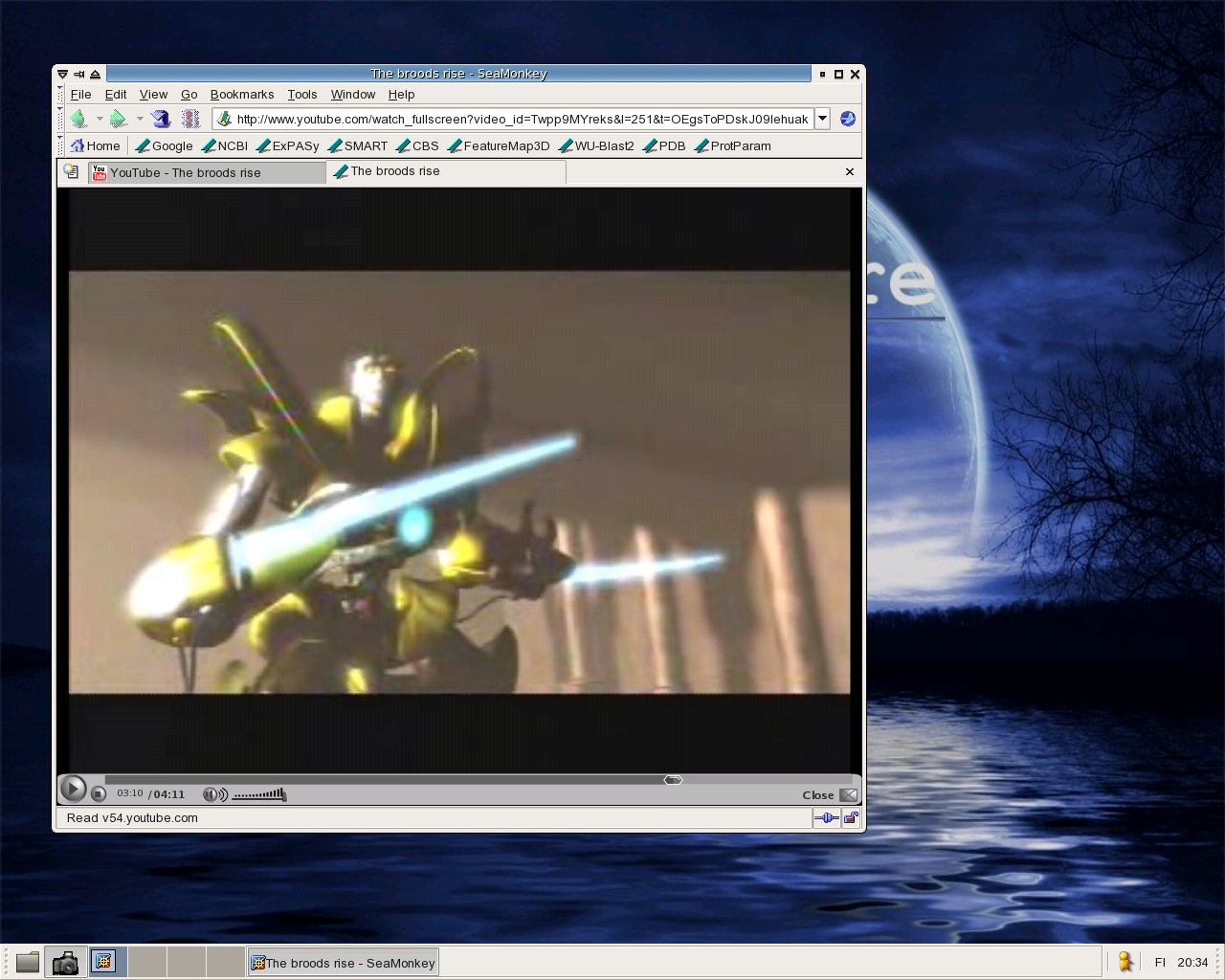This screenshot has width=1225, height=980.
Task: Click the security padlock status icon
Action: coord(850,818)
